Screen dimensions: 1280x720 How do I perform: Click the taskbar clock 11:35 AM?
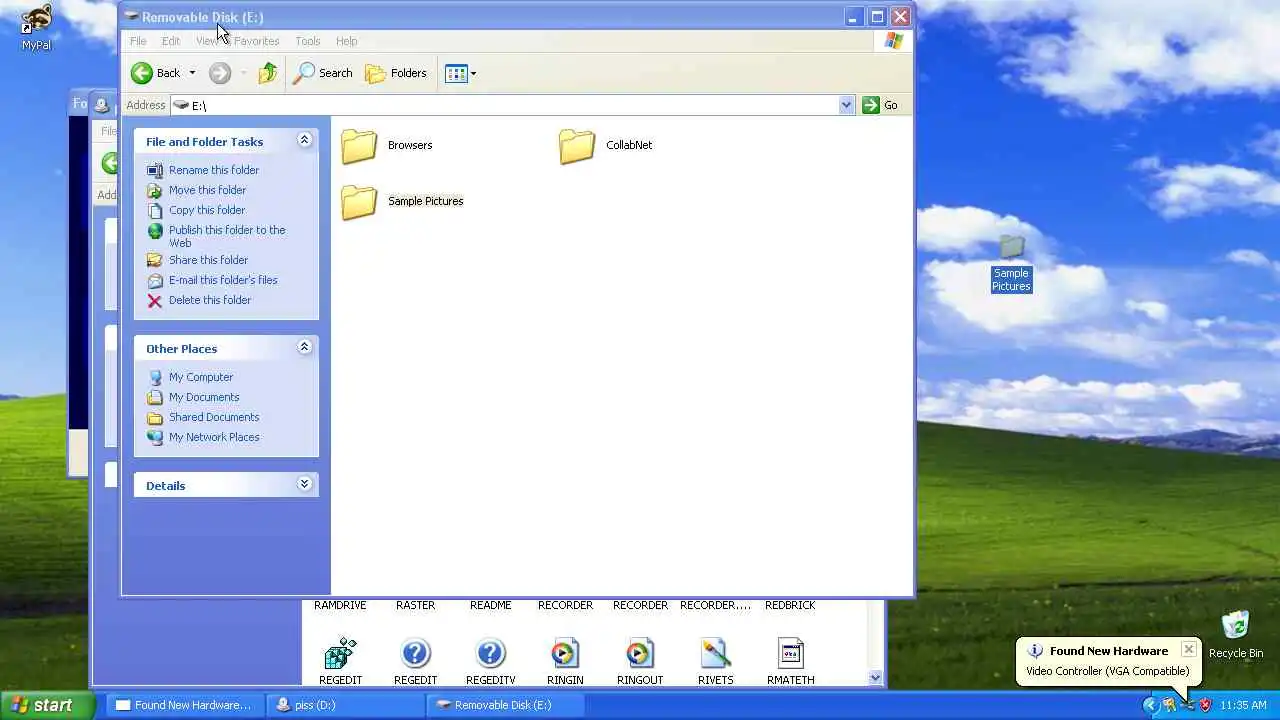coord(1243,705)
